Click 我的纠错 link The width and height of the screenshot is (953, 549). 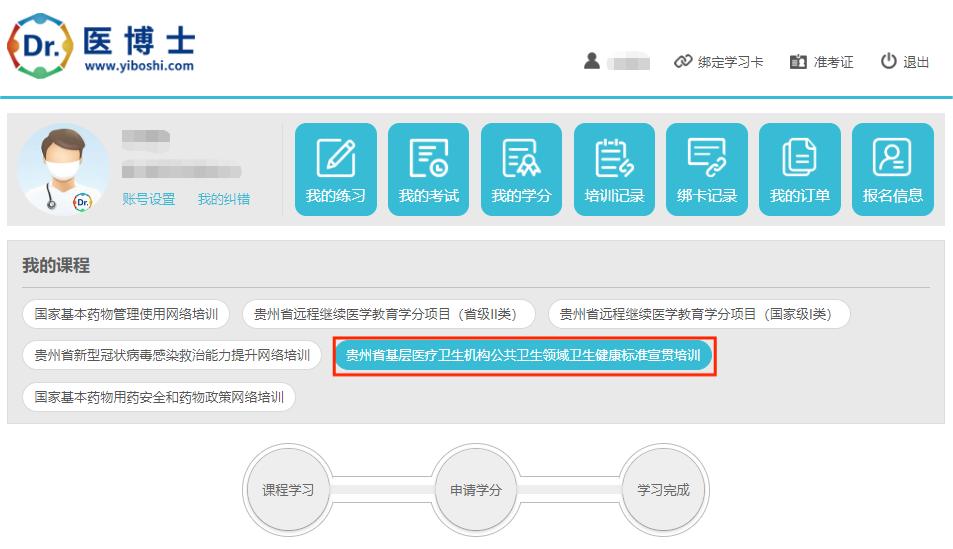tap(223, 199)
